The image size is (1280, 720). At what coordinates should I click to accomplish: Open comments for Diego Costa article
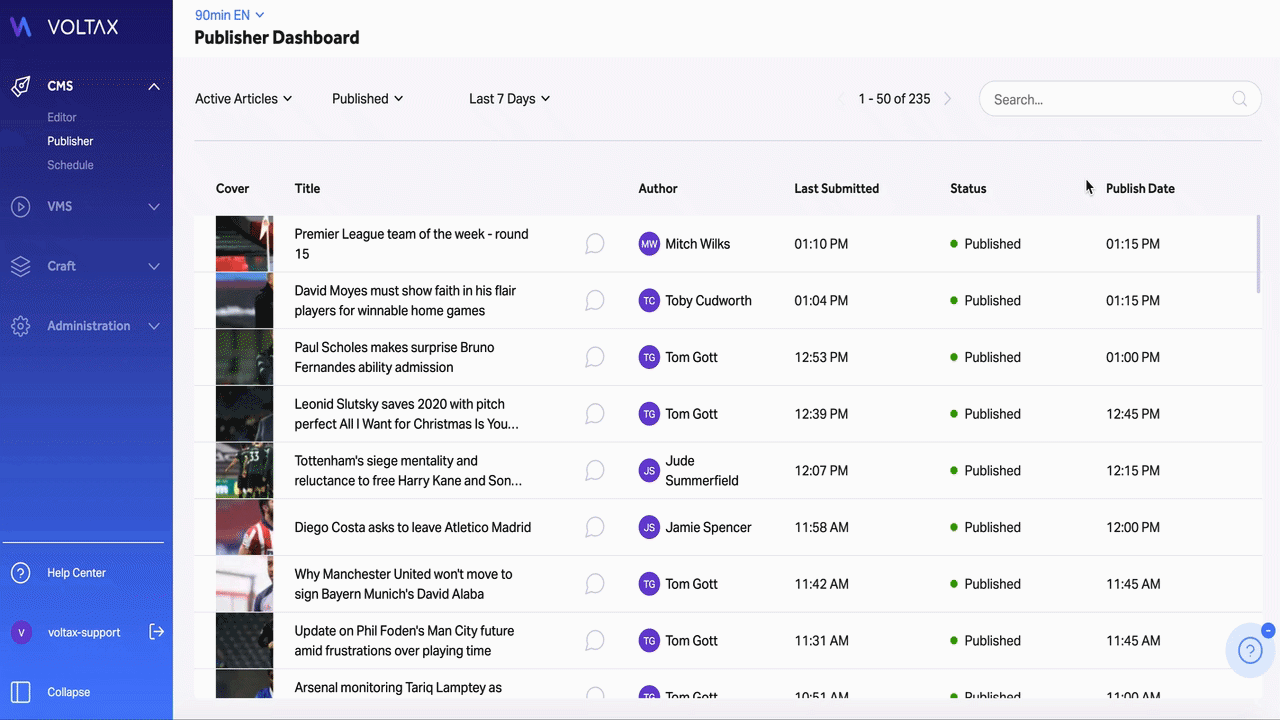(595, 527)
